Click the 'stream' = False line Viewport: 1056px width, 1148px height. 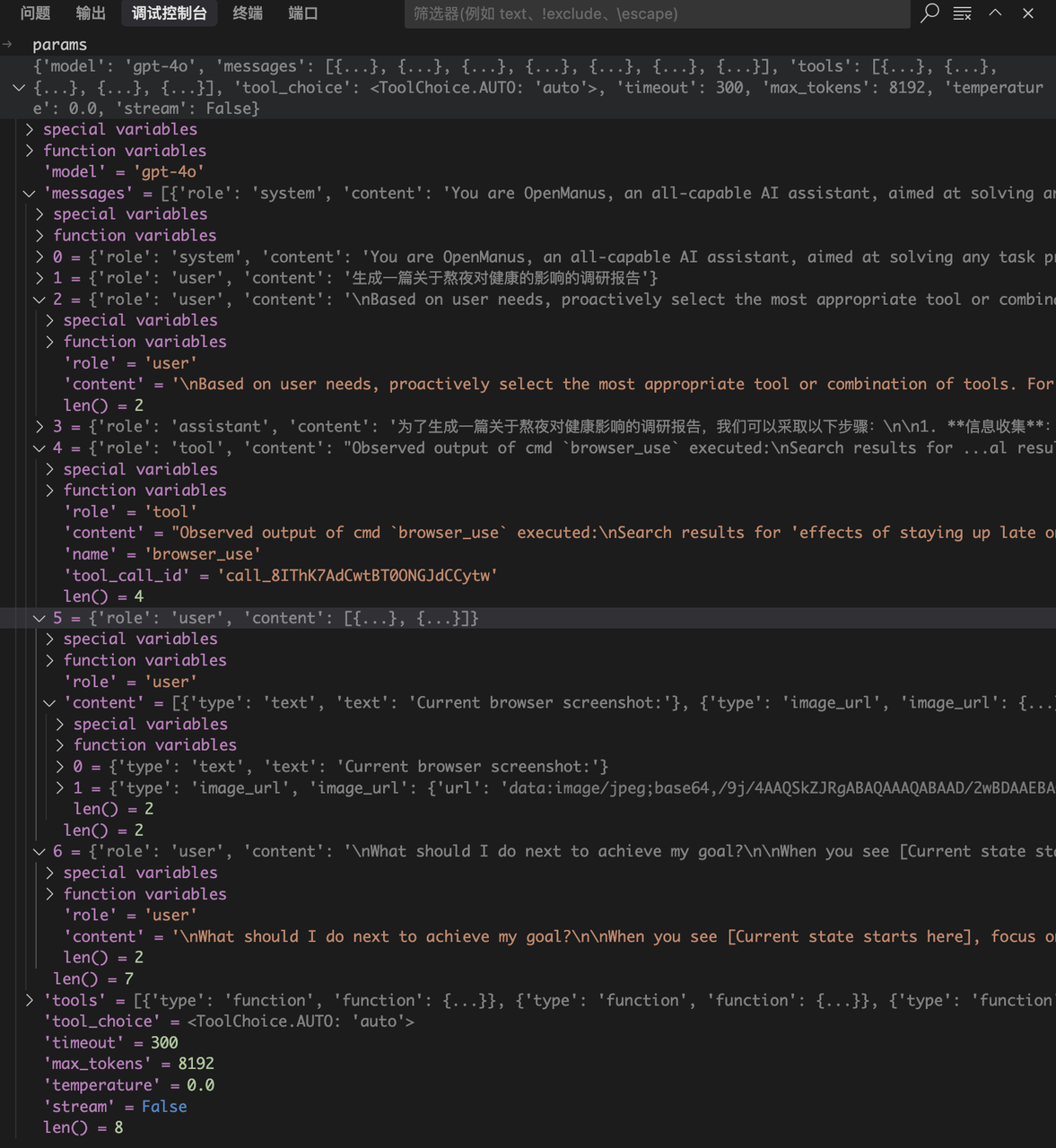(x=116, y=1107)
